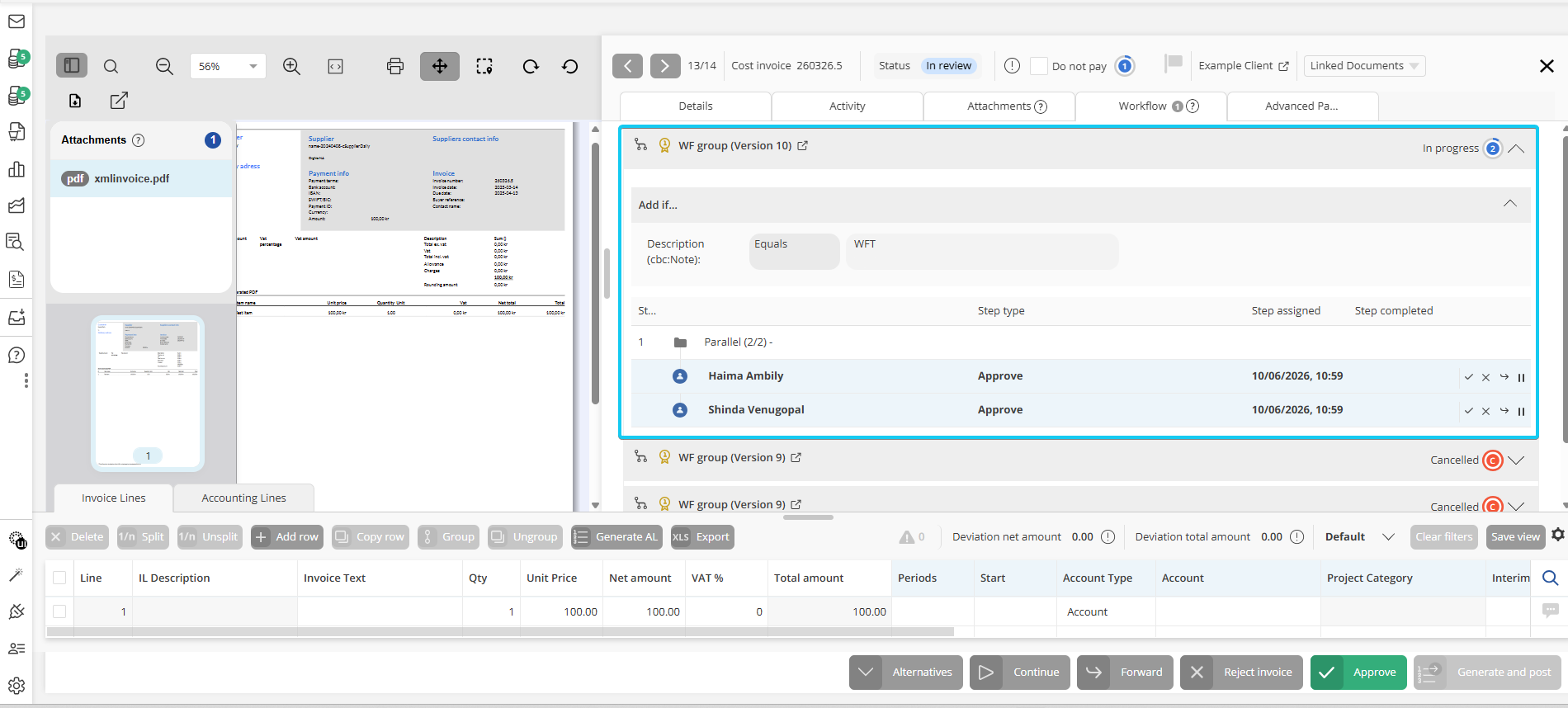
Task: Forward step for Shinda Venugopal
Action: click(1504, 410)
